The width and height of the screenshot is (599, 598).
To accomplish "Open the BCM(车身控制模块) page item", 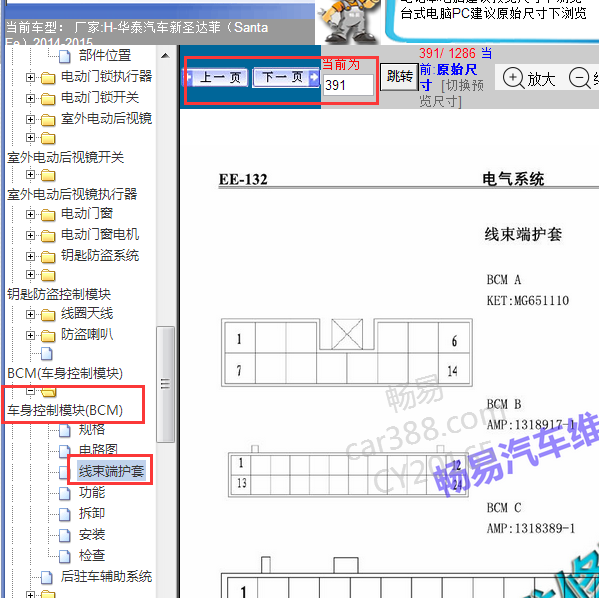I will (65, 373).
